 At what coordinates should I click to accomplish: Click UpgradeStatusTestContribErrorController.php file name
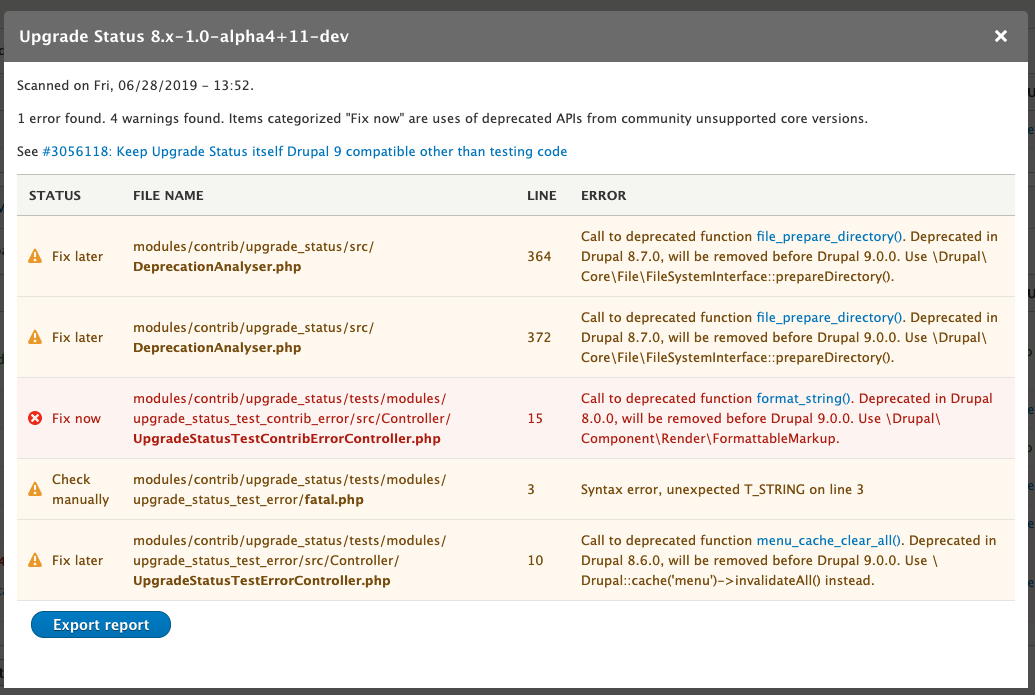point(286,438)
